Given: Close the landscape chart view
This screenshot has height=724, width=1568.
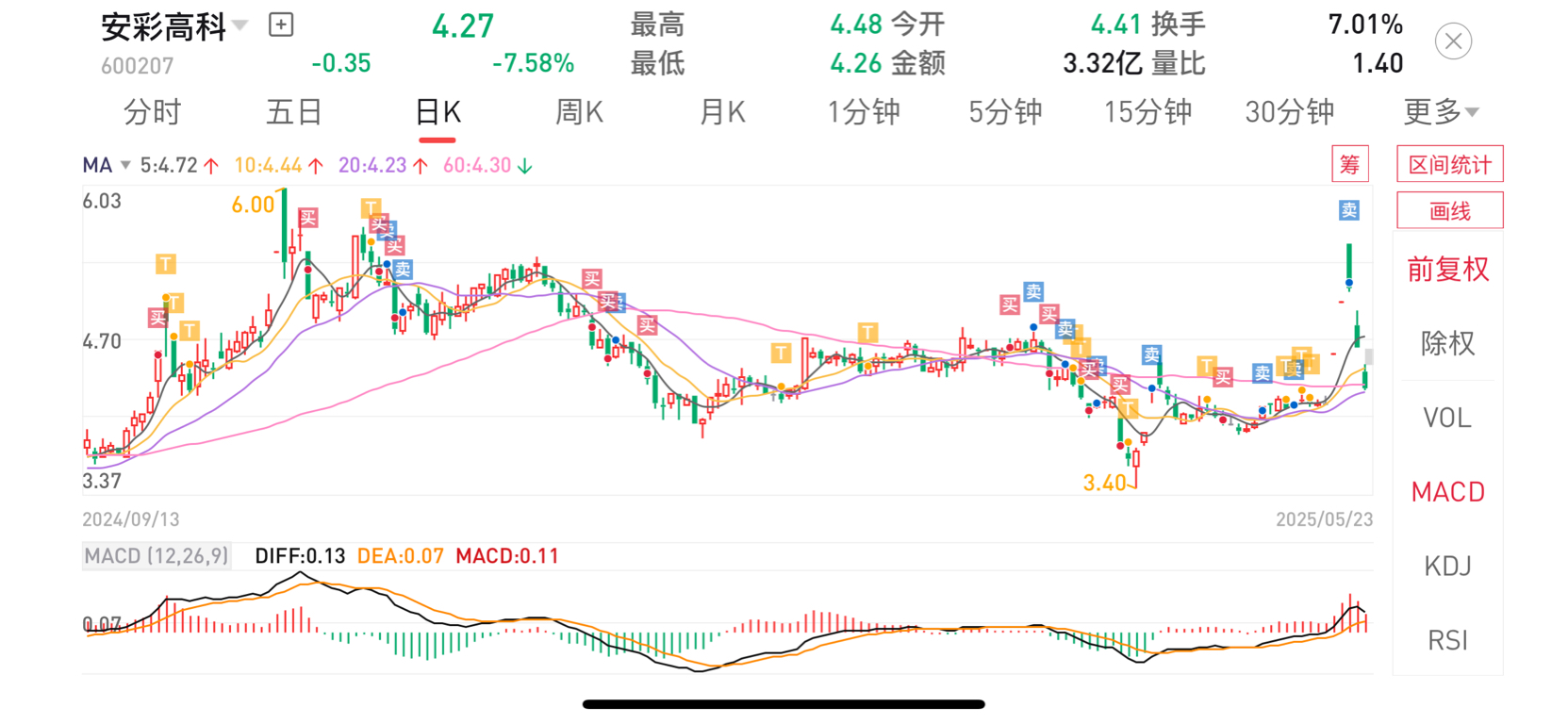Looking at the screenshot, I should pos(1453,41).
